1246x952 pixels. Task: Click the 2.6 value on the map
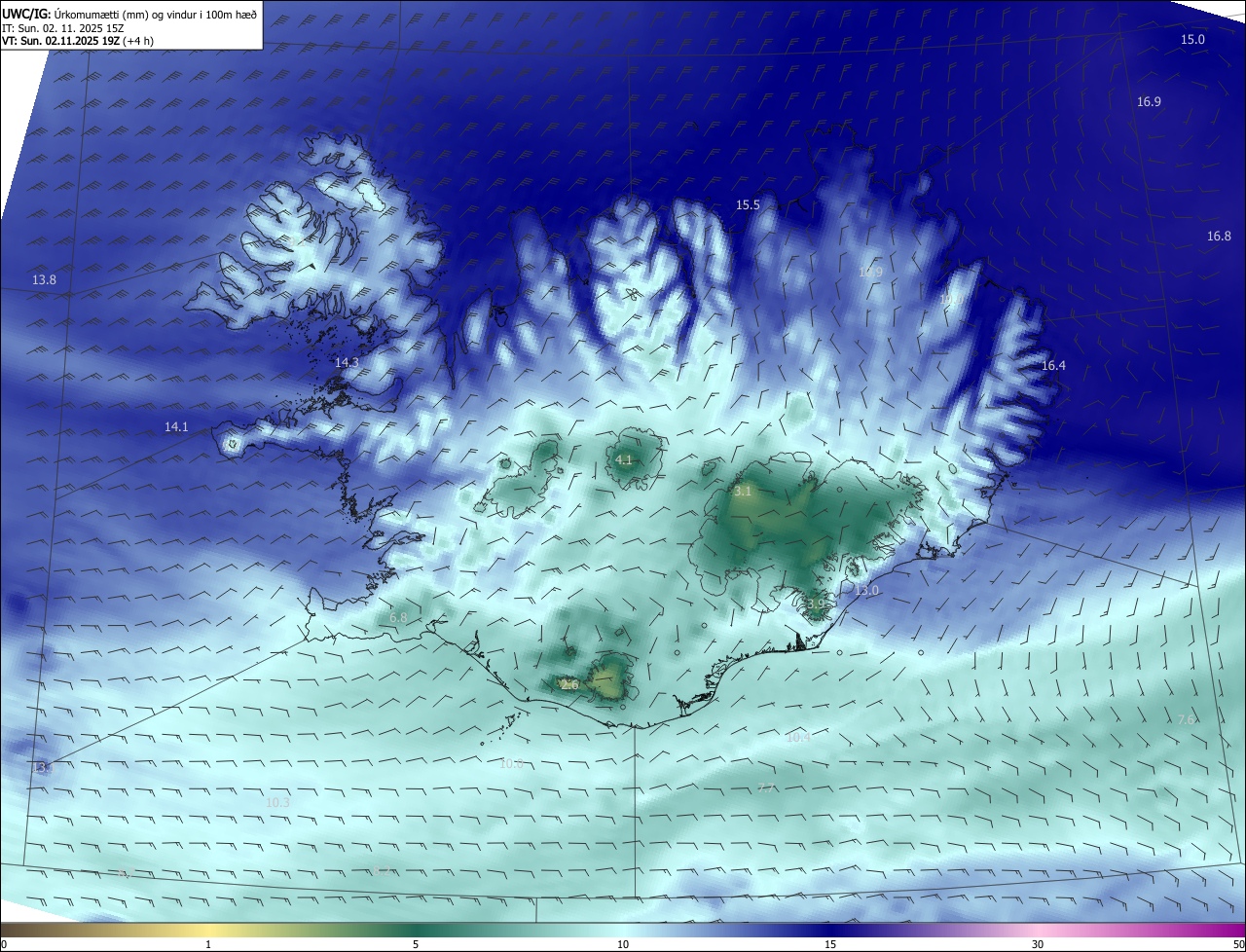point(570,685)
